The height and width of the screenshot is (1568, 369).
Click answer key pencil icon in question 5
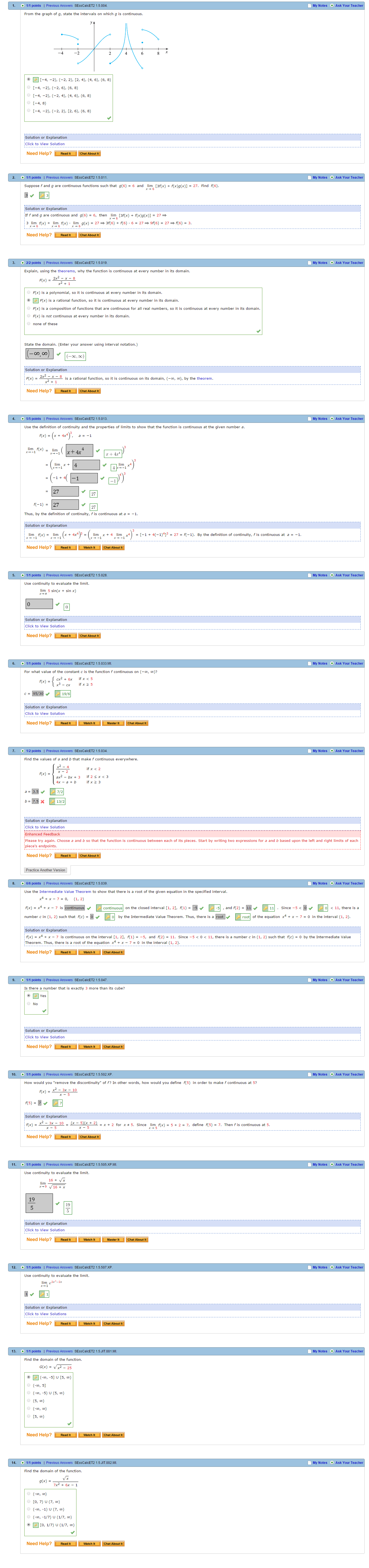click(x=66, y=607)
